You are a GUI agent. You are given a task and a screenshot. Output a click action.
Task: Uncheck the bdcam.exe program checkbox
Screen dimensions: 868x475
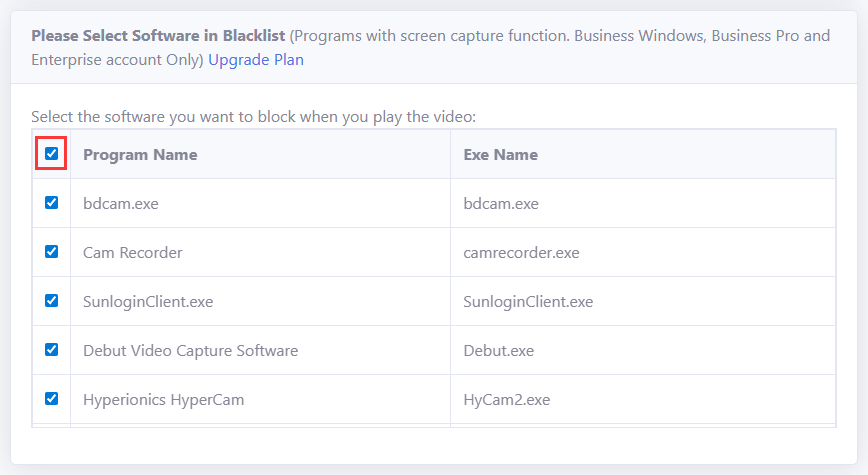click(51, 203)
